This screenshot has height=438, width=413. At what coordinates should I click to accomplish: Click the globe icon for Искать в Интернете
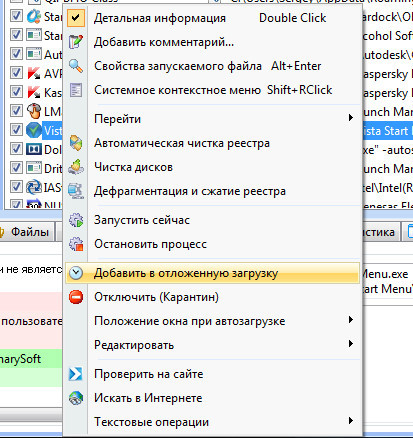tap(76, 398)
